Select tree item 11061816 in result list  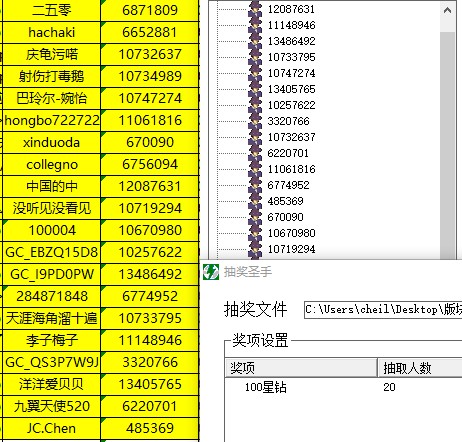click(x=291, y=169)
